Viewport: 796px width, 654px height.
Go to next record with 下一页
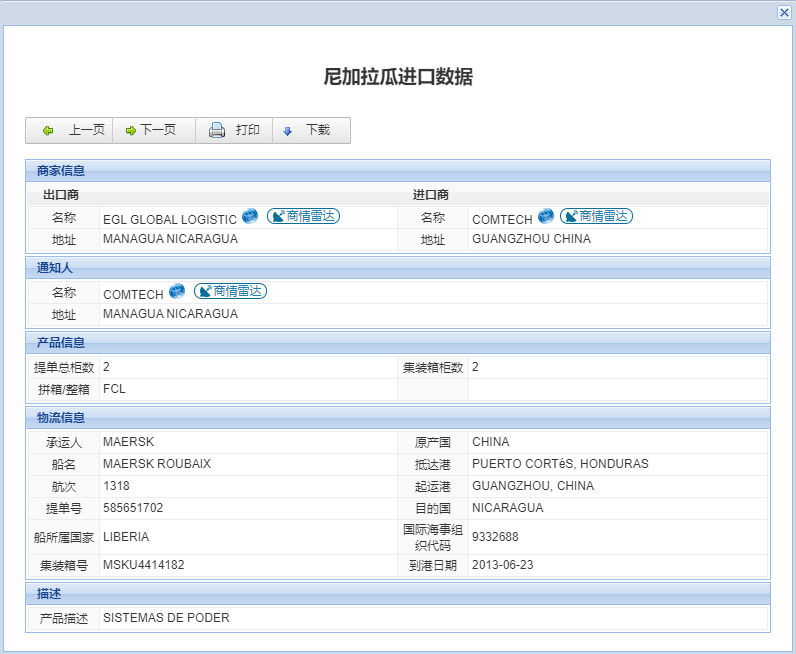click(153, 130)
